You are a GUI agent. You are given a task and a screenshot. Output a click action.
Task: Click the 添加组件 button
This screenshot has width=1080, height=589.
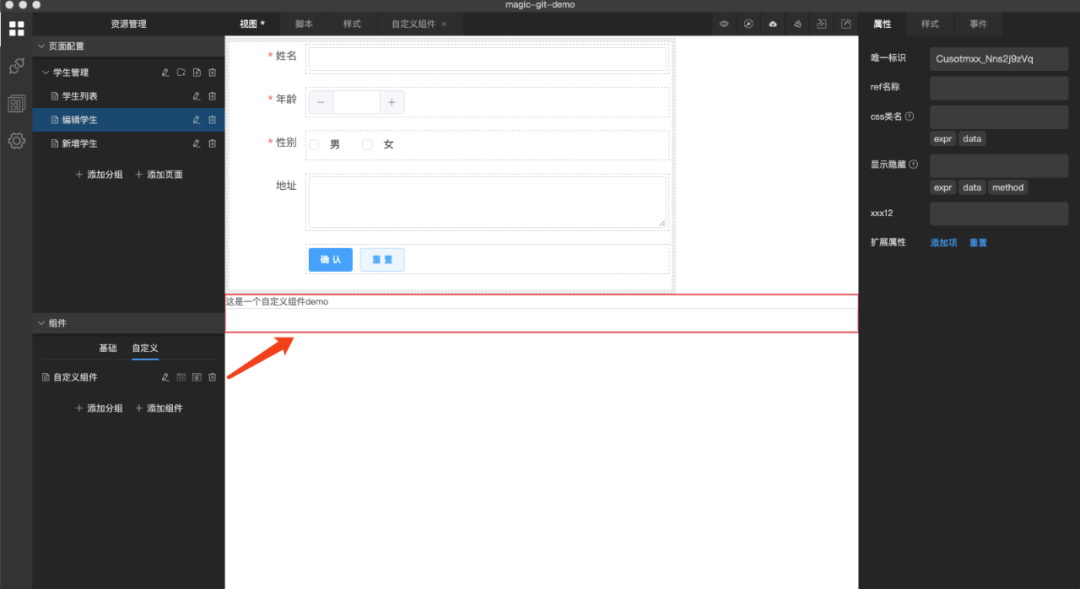[x=159, y=409]
